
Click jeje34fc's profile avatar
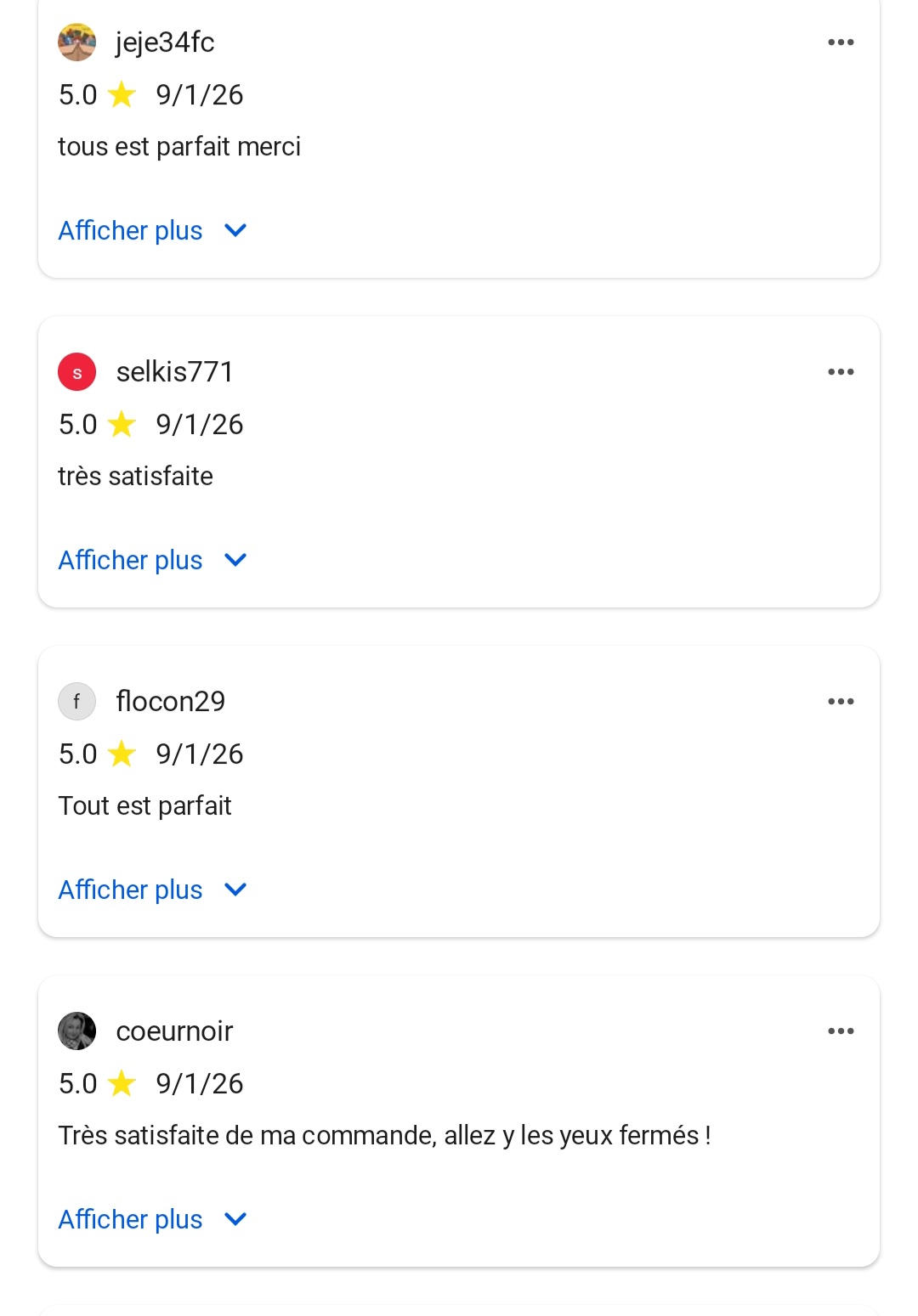point(76,42)
